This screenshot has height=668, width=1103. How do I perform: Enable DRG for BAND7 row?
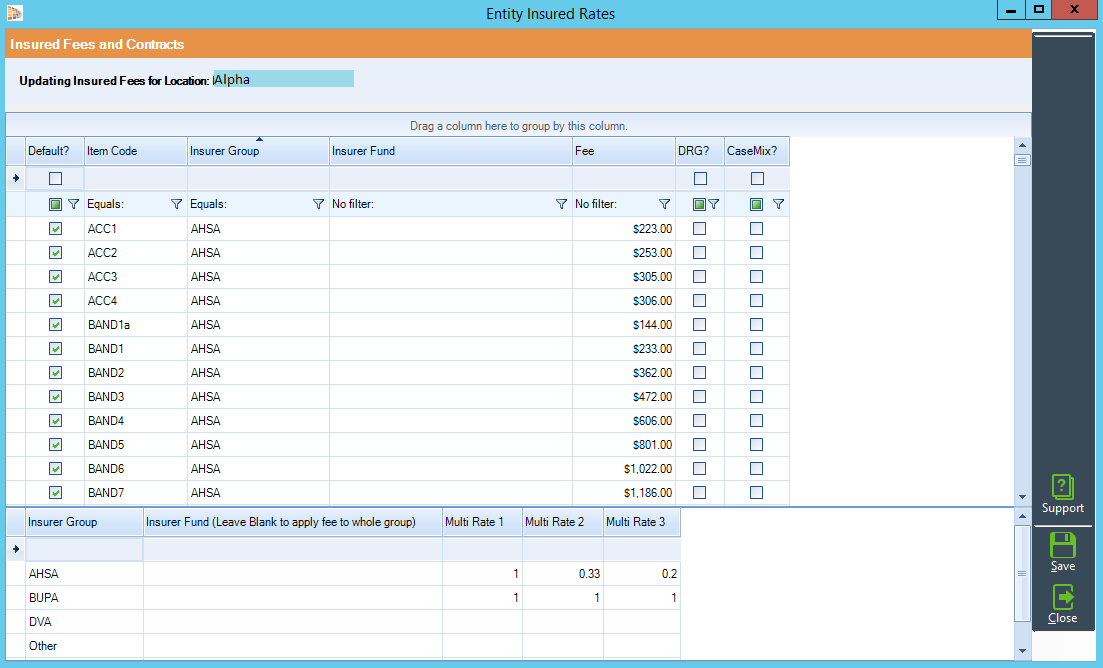pos(699,492)
